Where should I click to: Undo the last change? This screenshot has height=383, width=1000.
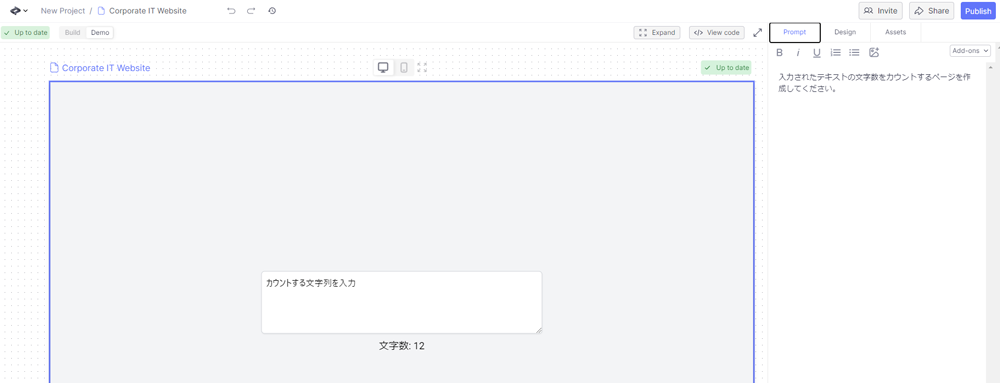231,11
